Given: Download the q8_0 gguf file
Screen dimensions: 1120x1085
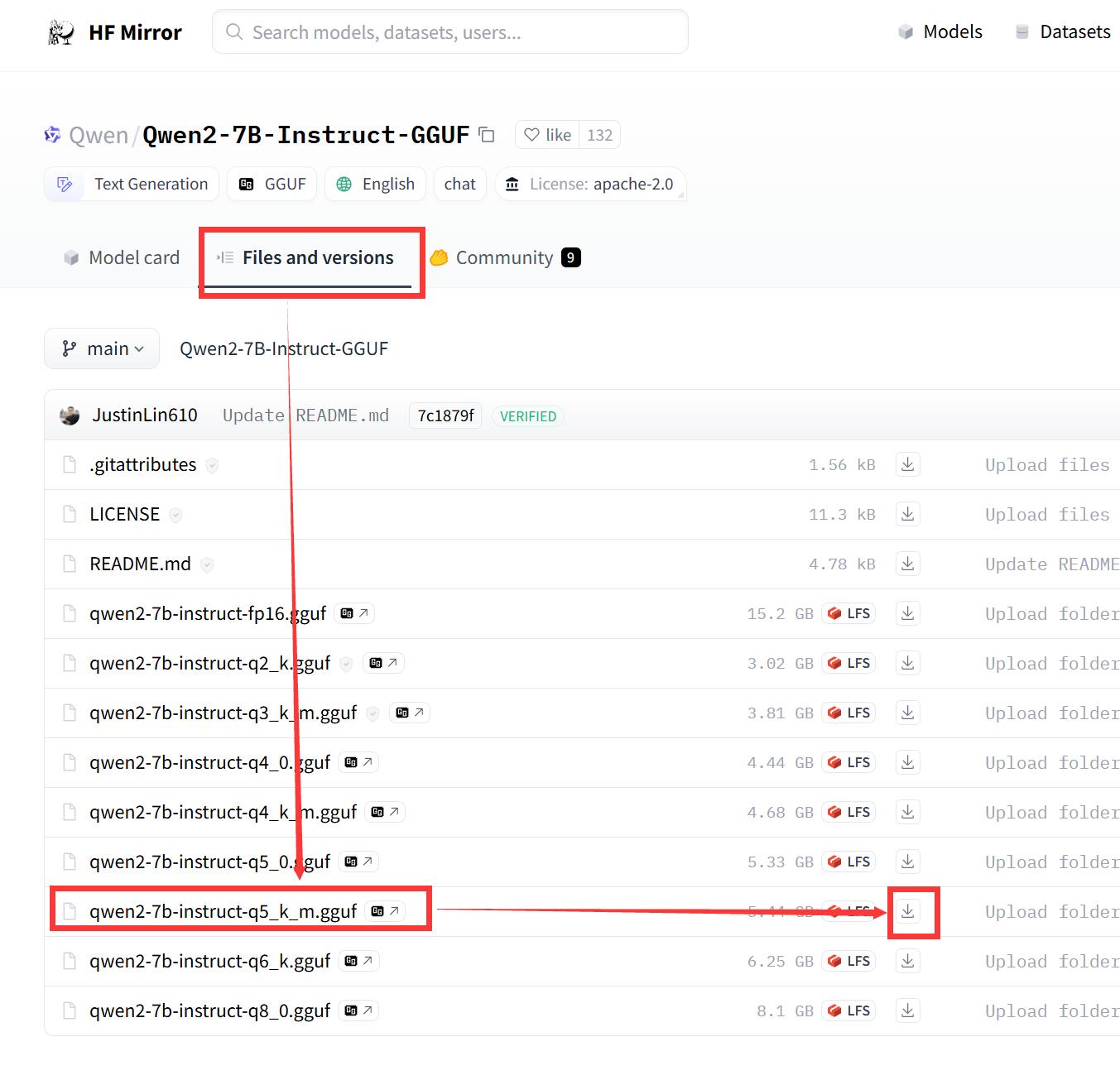Looking at the screenshot, I should [x=908, y=1011].
